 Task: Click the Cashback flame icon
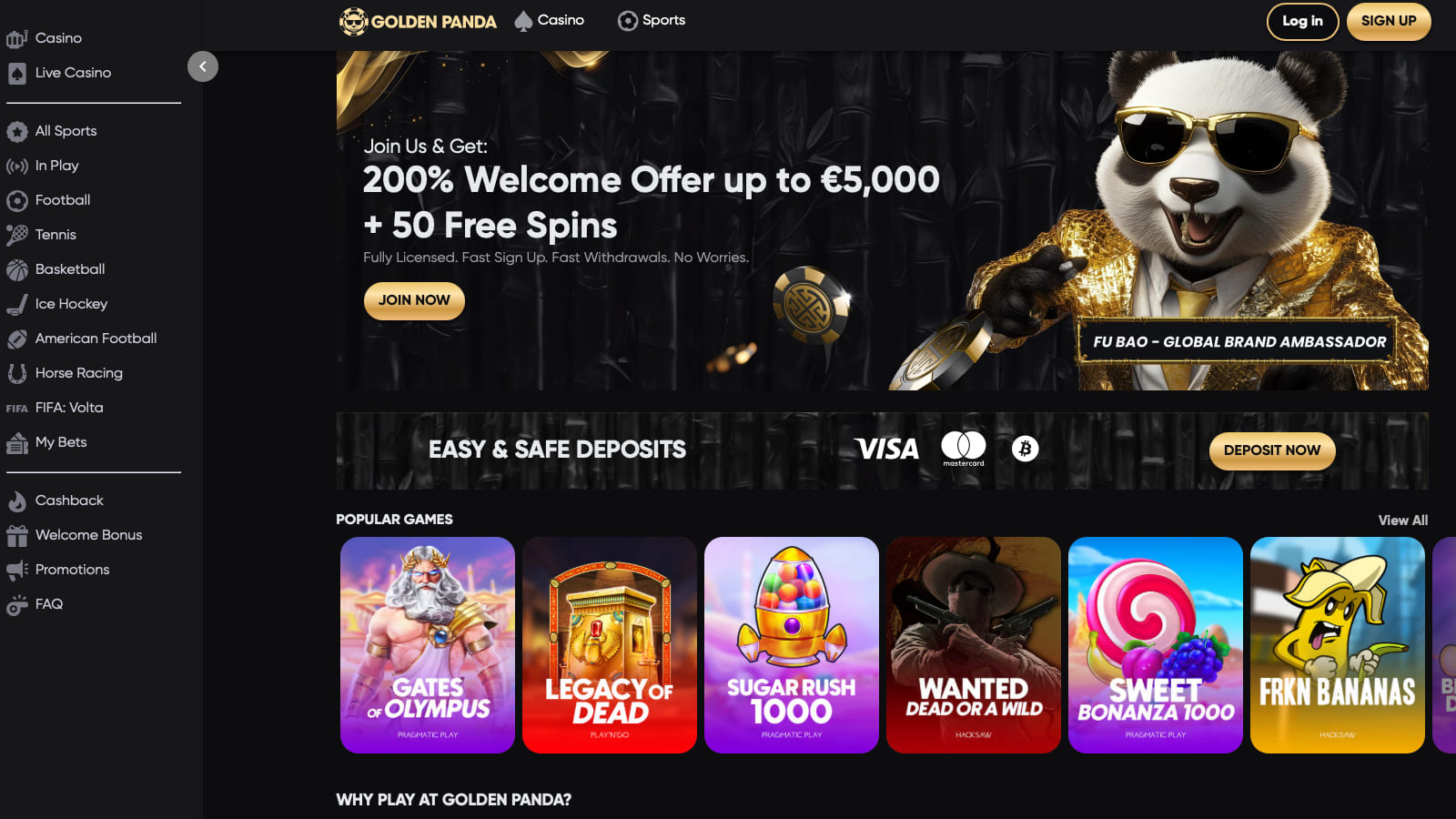click(x=16, y=500)
